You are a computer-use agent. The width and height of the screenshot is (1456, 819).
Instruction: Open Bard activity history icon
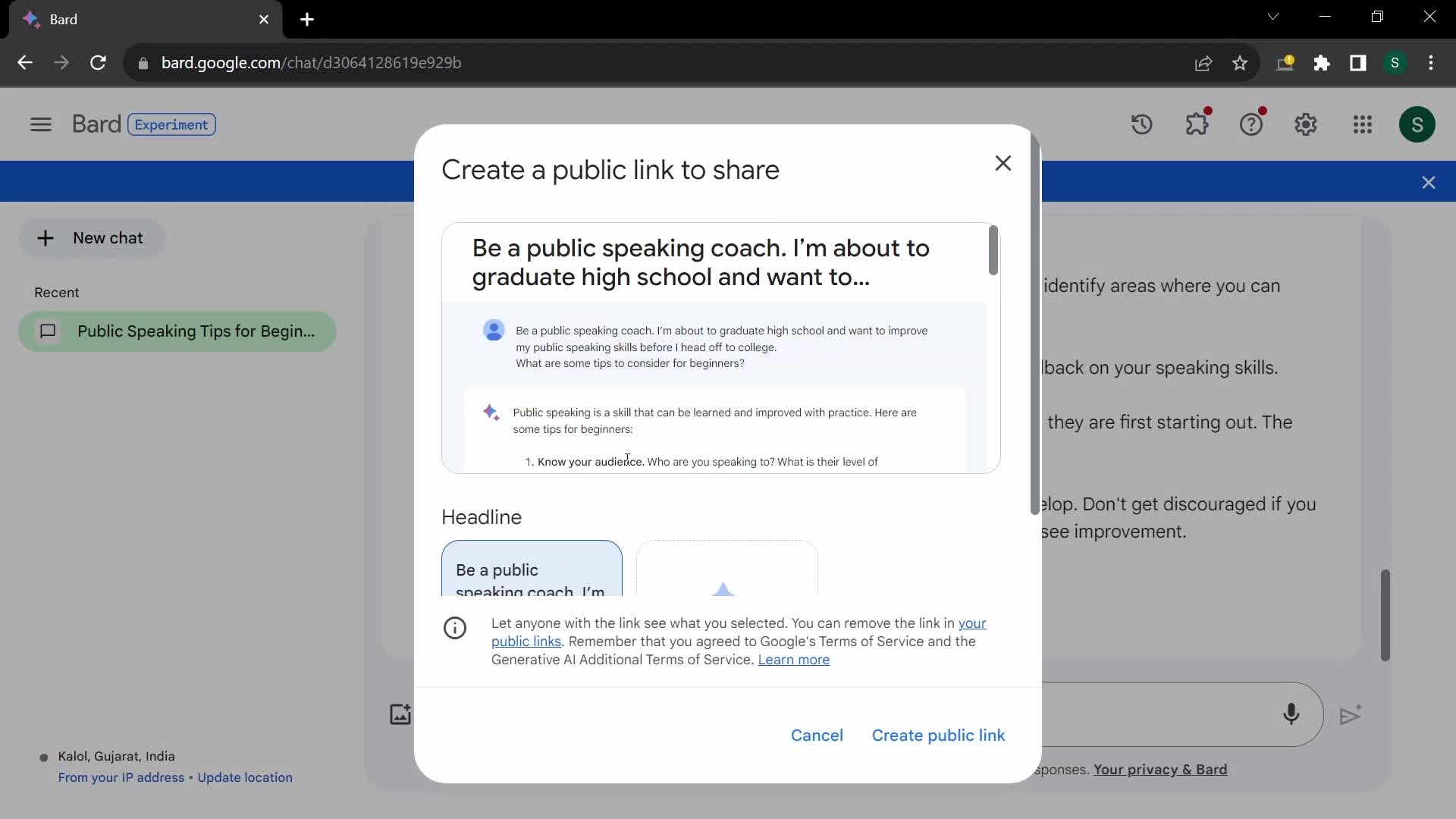1141,124
